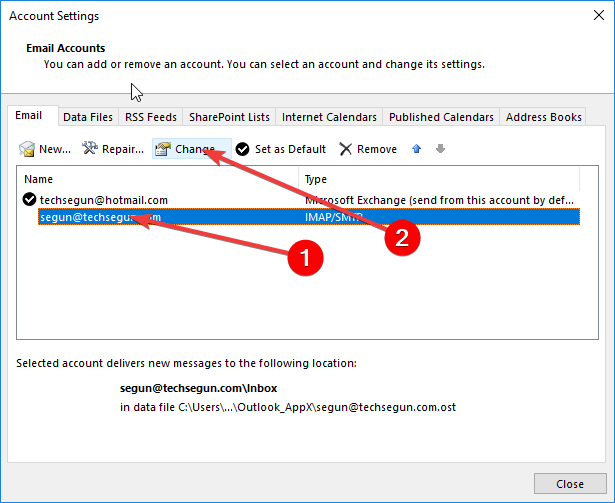Click the IMAP/SMTP type cell

pos(334,217)
